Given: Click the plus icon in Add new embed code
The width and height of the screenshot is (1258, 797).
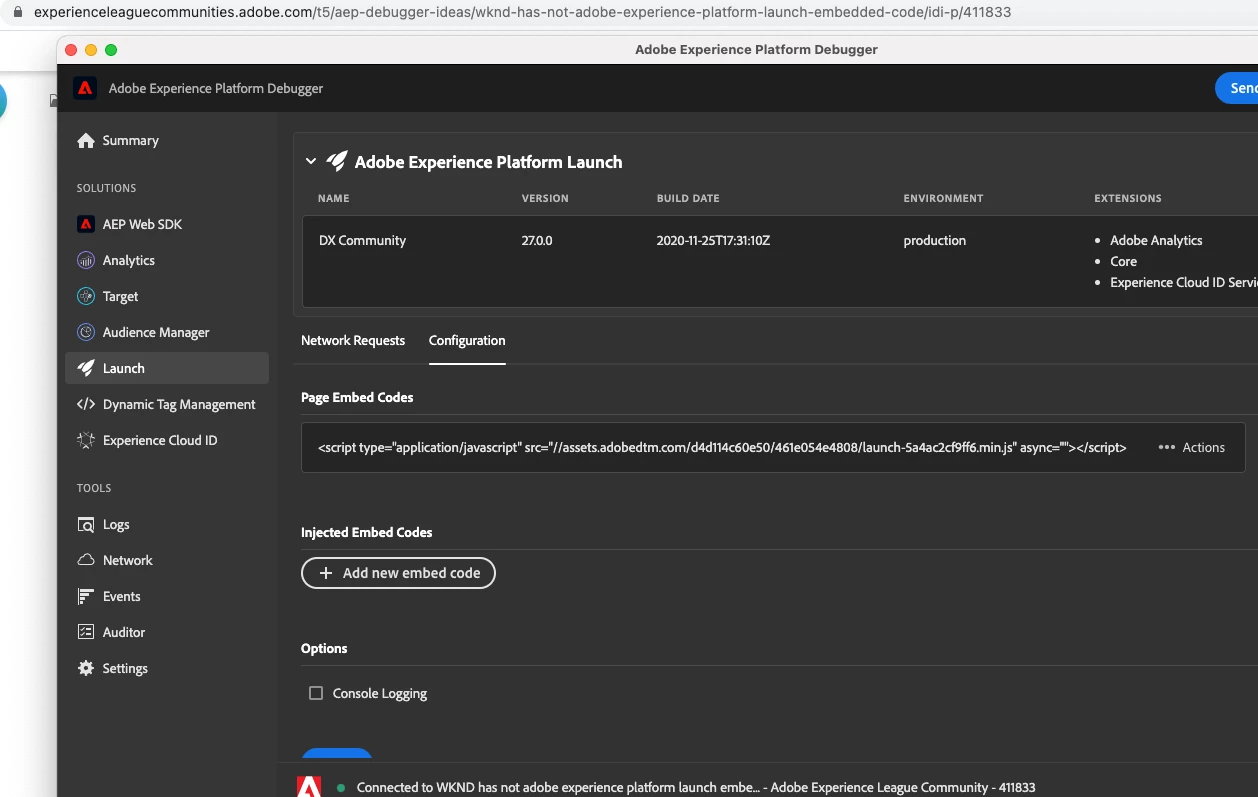Looking at the screenshot, I should (325, 573).
